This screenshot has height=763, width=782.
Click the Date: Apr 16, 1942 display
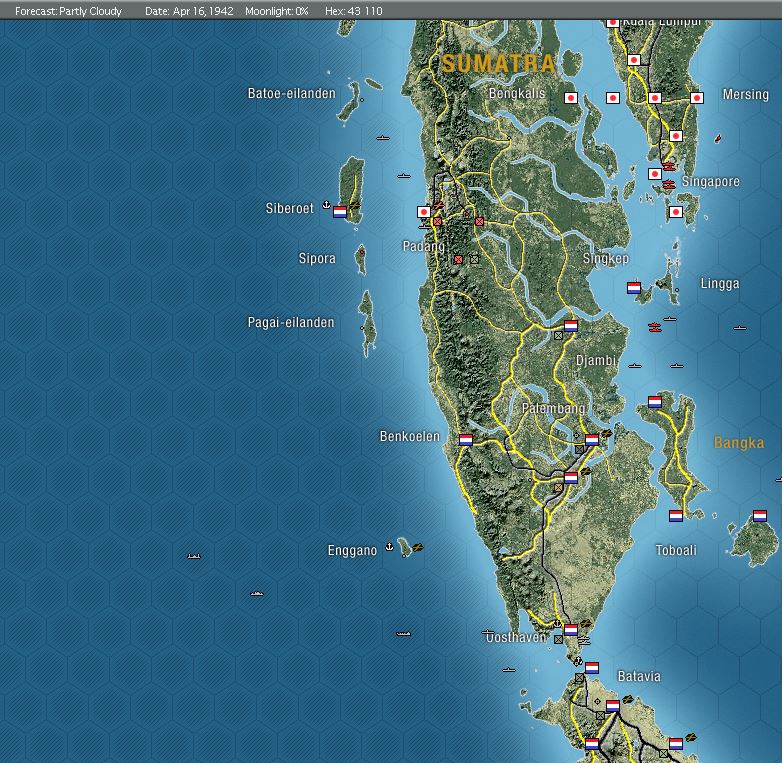click(189, 11)
